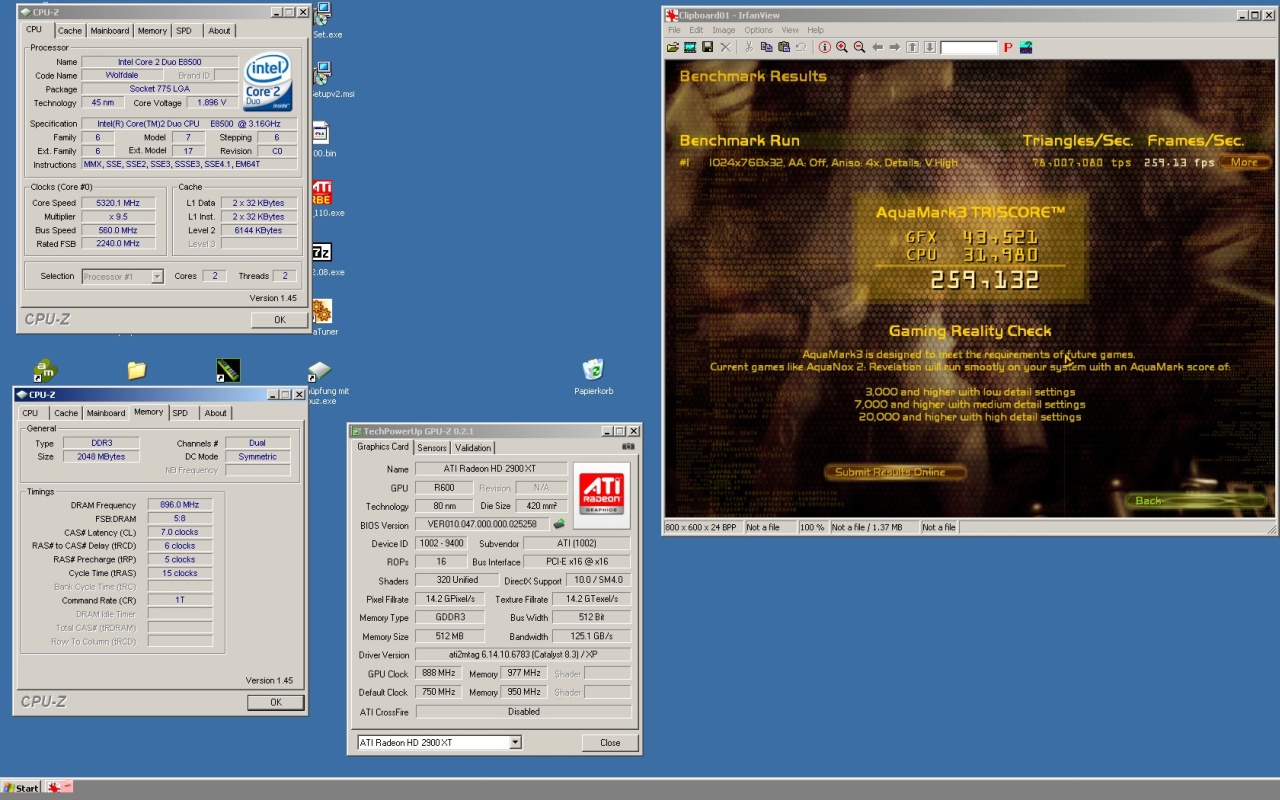This screenshot has height=800, width=1280.
Task: Open the View menu in IrfanView
Action: [x=790, y=30]
